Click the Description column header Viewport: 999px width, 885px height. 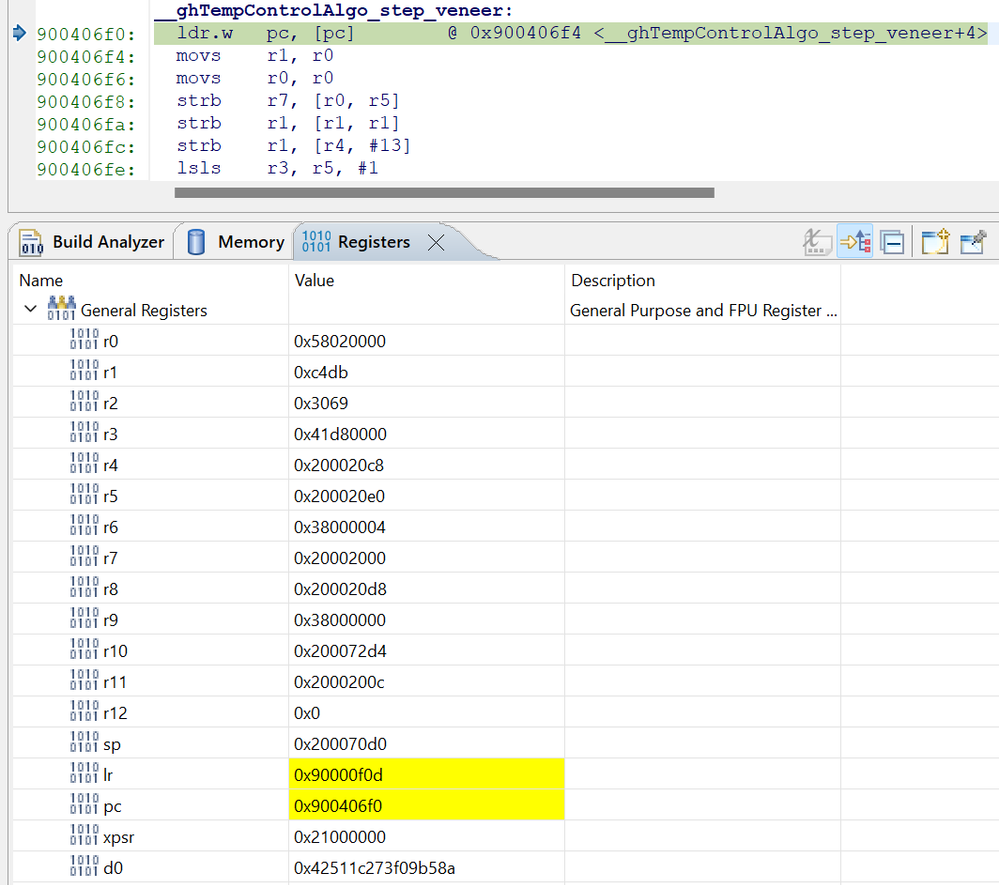pos(613,280)
